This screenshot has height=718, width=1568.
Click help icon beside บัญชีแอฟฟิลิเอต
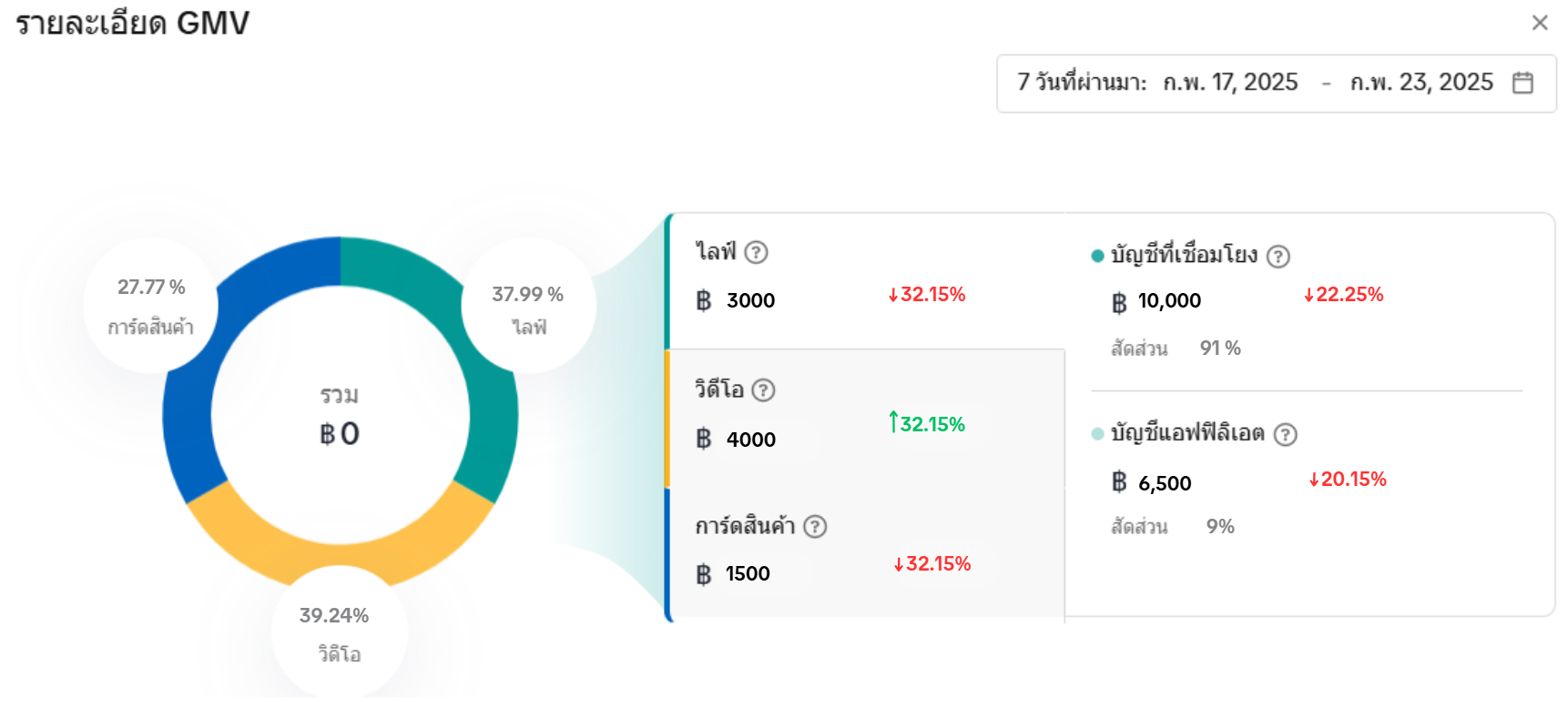tap(1285, 435)
